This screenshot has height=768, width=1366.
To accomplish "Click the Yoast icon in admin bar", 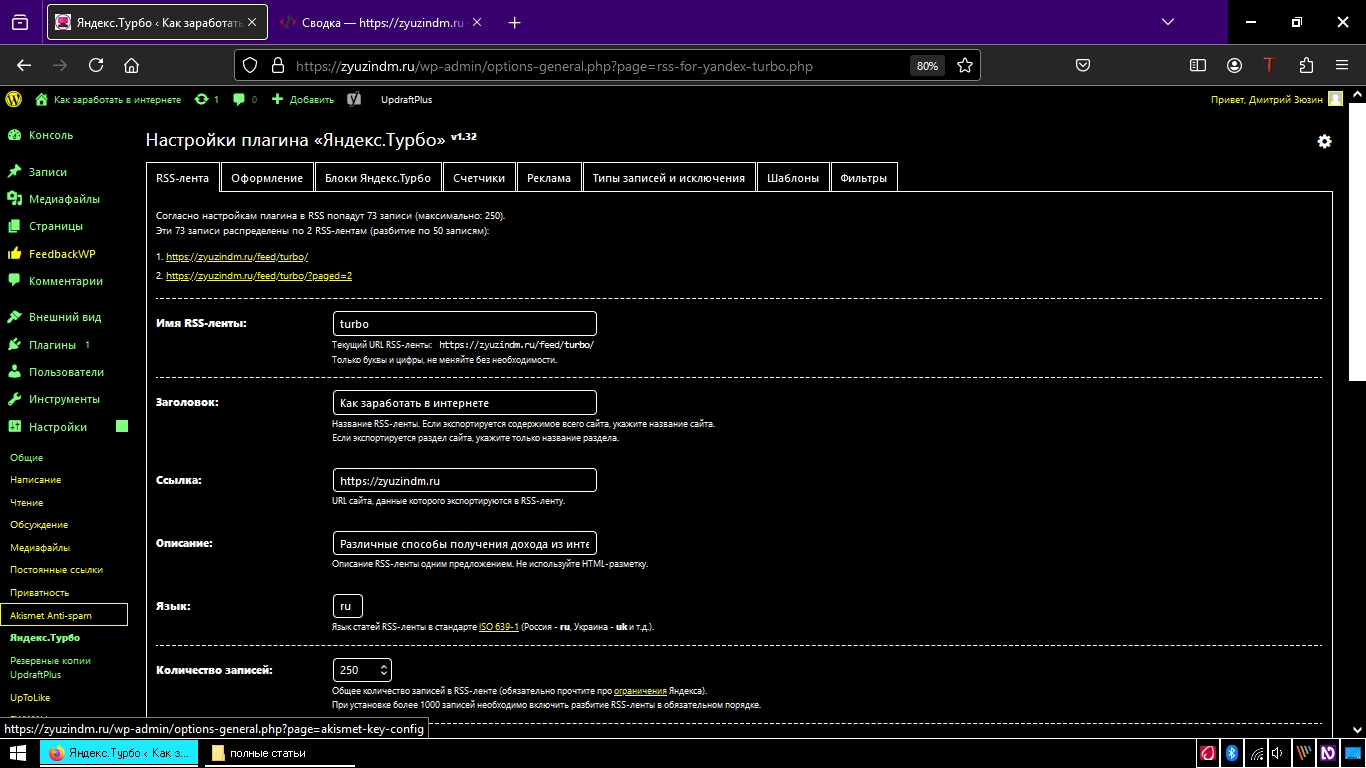I will (x=354, y=99).
